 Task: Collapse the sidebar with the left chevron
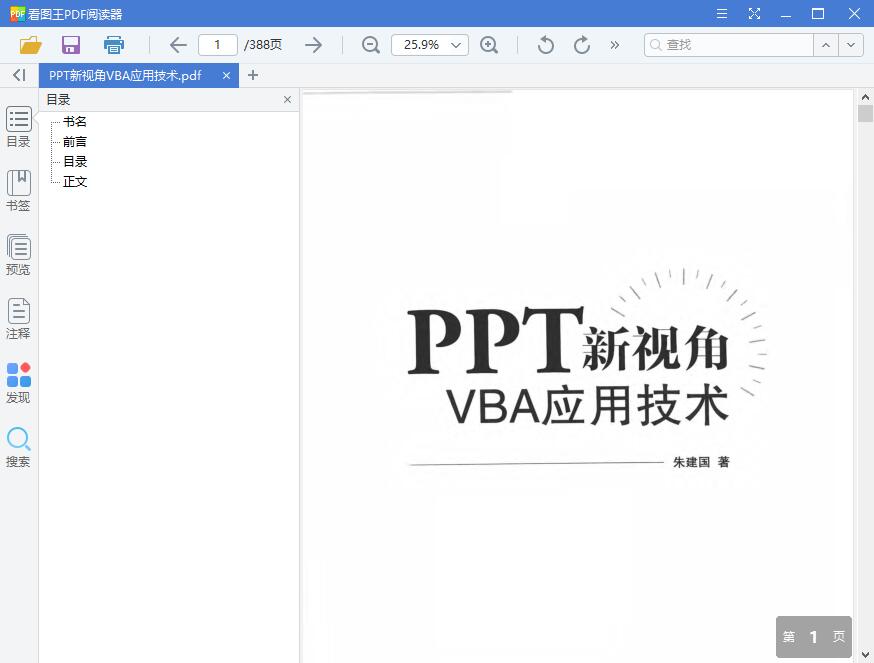(18, 75)
